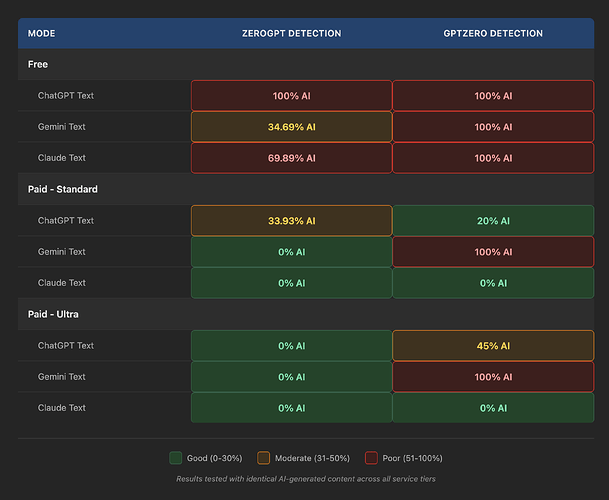Screen dimensions: 609x500
Task: Click ChatGPT Text label under Paid - Standard
Action: (66, 221)
